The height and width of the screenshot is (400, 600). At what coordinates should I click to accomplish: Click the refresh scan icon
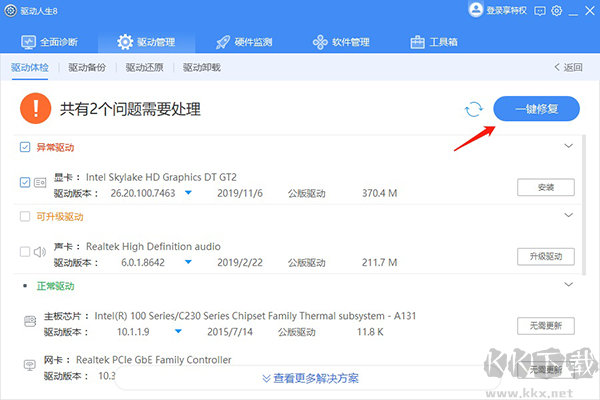(x=474, y=109)
